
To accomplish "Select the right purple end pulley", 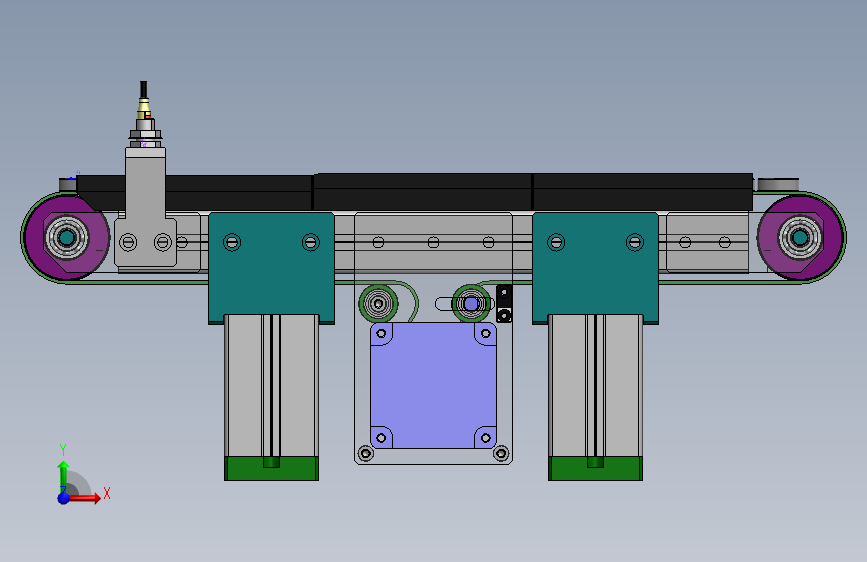I will (x=800, y=238).
